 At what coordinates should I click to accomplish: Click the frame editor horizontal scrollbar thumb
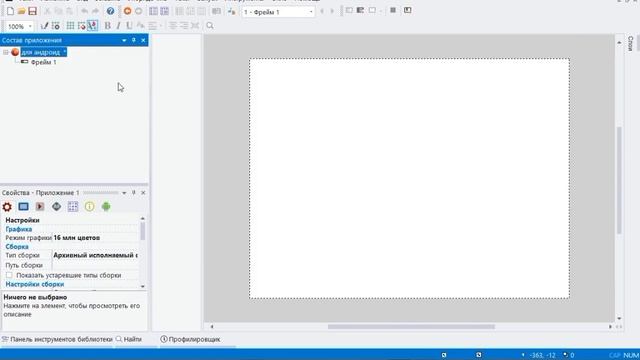pyautogui.click(x=411, y=327)
